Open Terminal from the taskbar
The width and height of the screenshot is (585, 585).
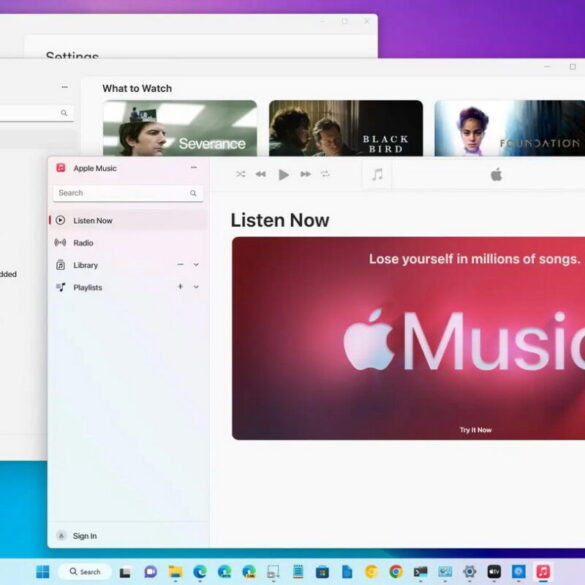(420, 572)
